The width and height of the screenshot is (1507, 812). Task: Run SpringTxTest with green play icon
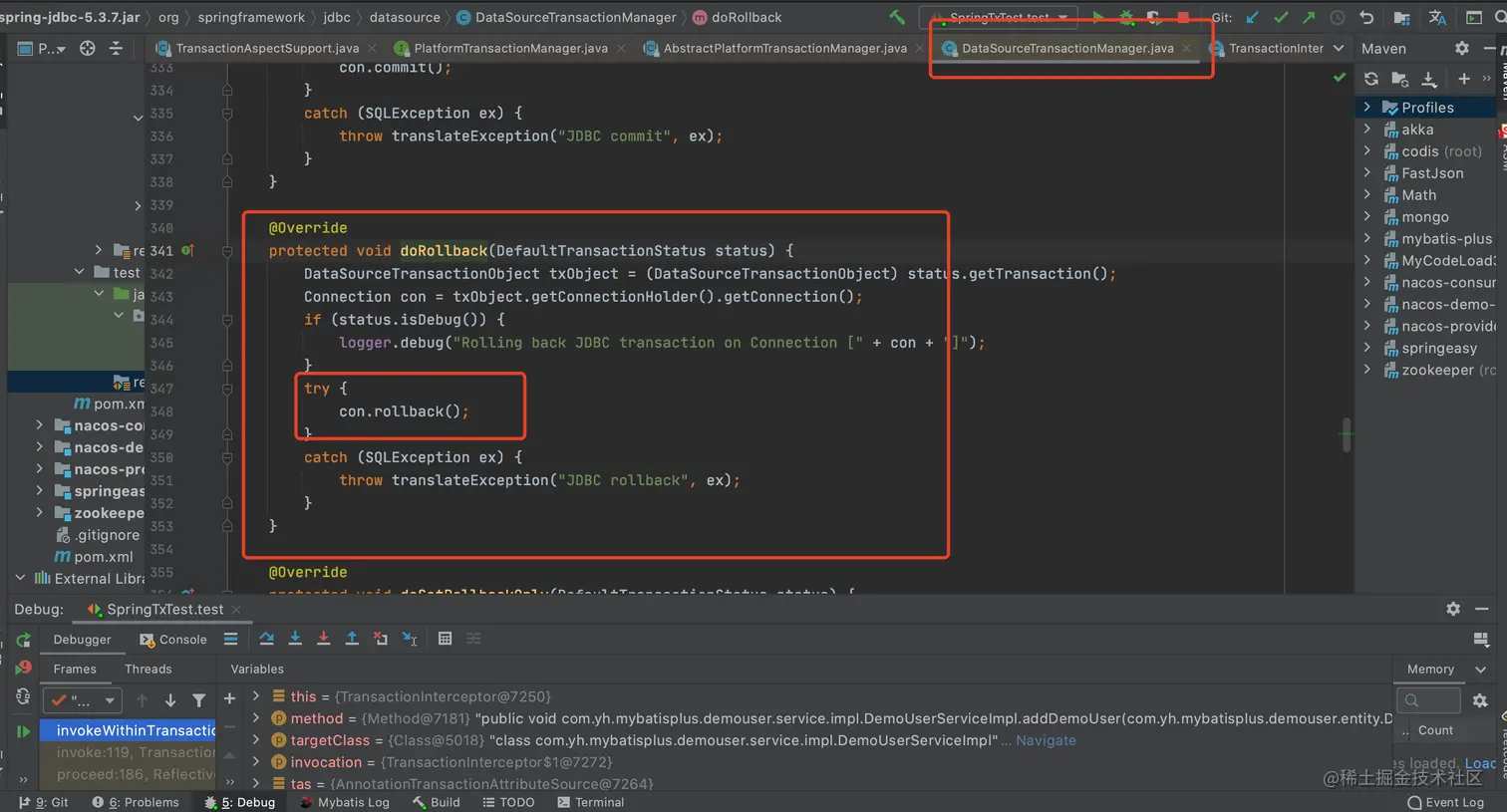tap(1097, 17)
